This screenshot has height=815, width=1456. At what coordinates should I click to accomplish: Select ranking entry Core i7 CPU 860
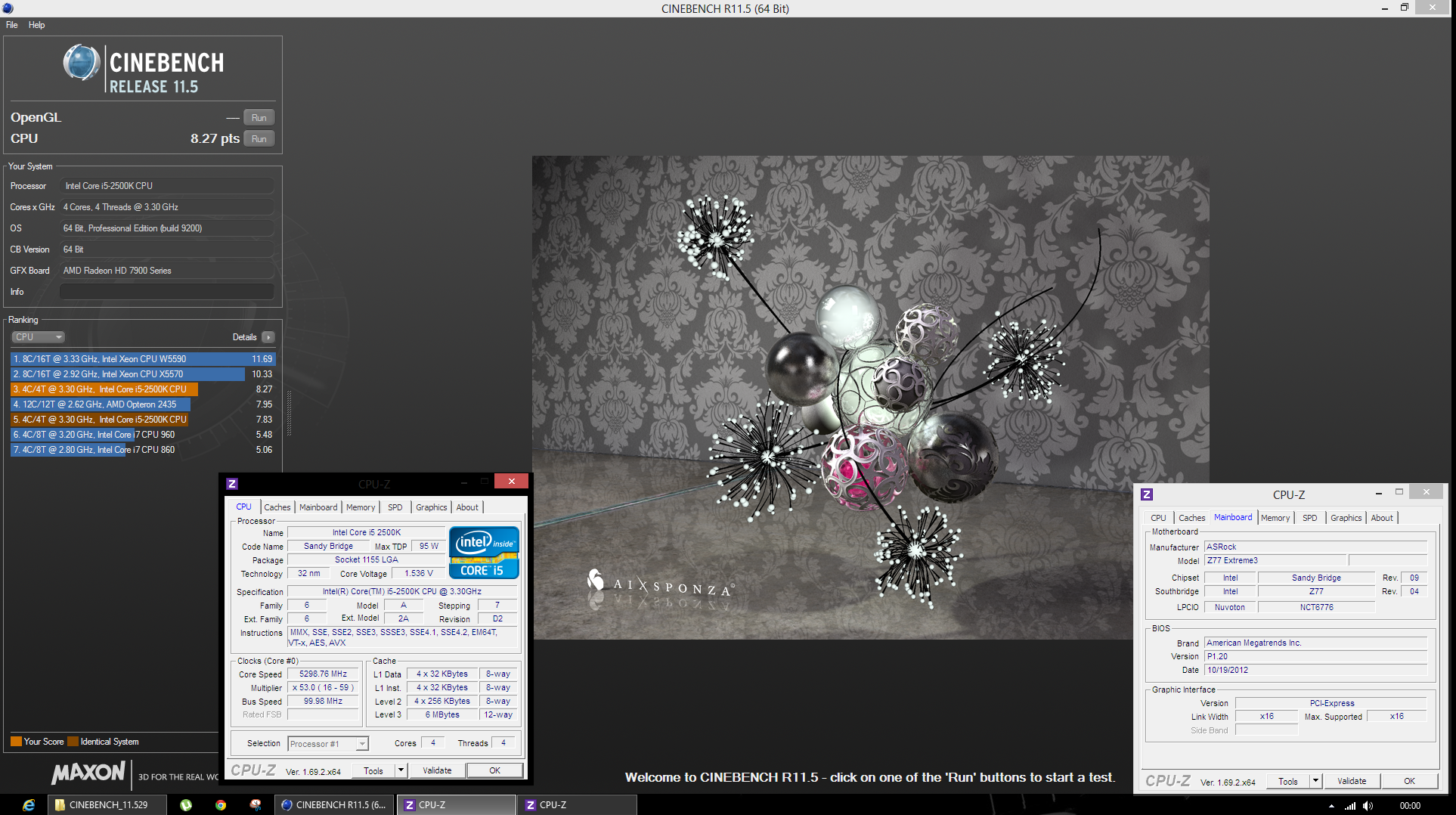[x=143, y=450]
